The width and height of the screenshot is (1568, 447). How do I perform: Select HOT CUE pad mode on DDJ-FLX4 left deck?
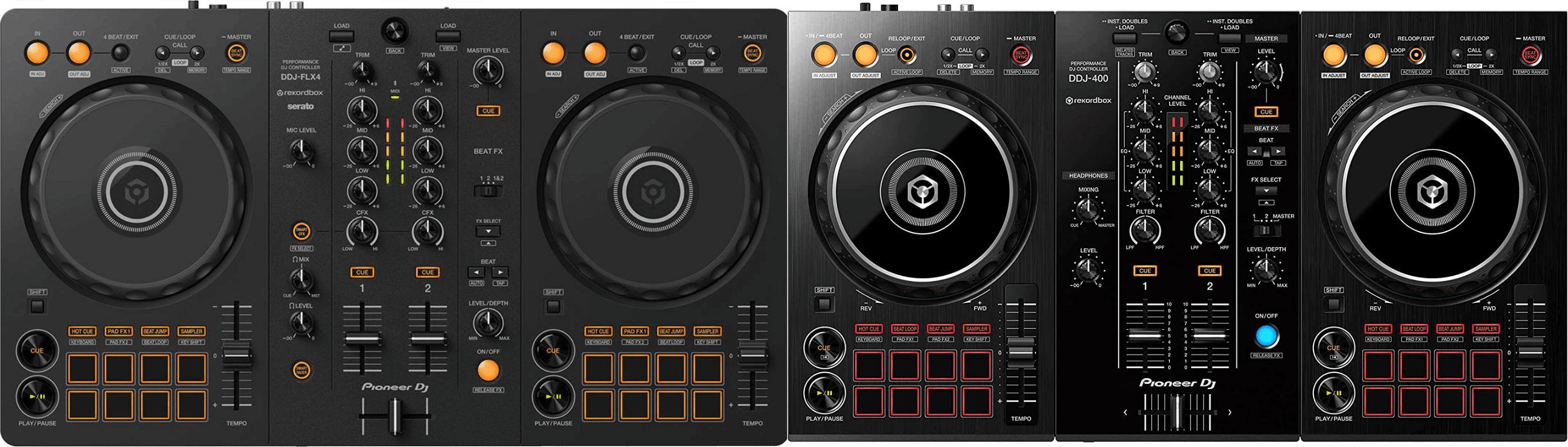pos(82,332)
